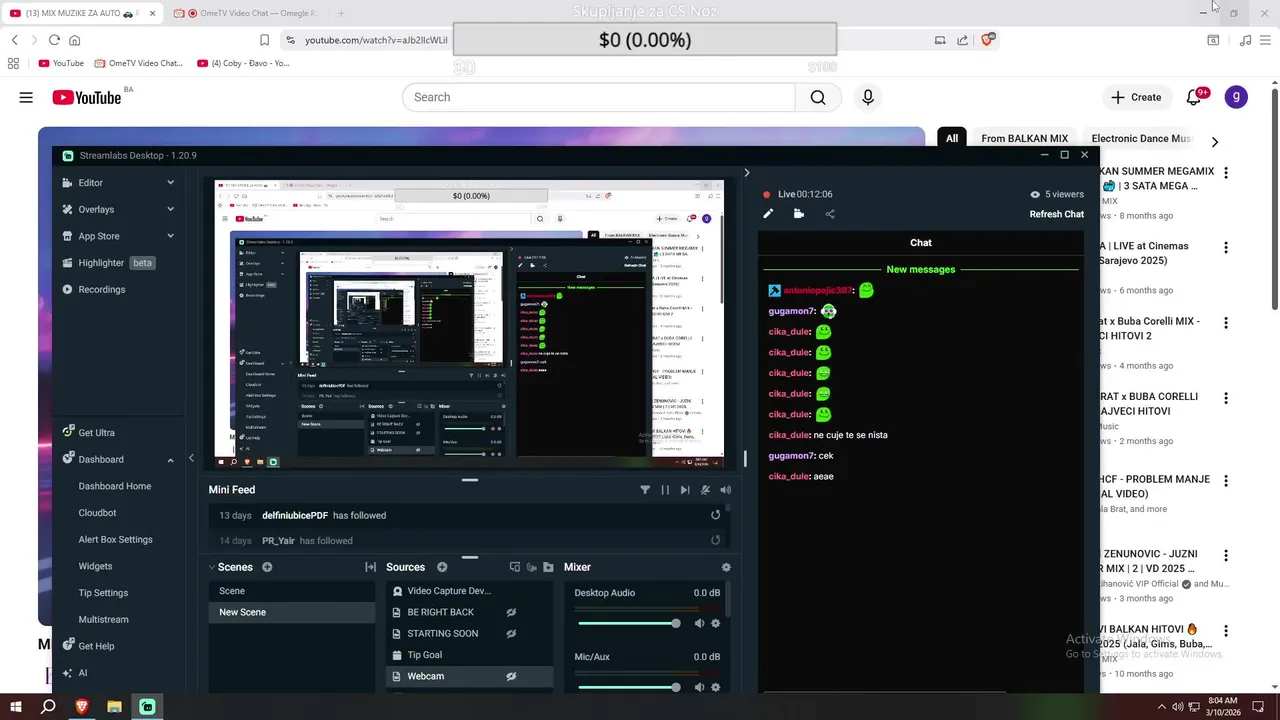The width and height of the screenshot is (1280, 720).
Task: Click the YouTube Create button
Action: (x=1136, y=97)
